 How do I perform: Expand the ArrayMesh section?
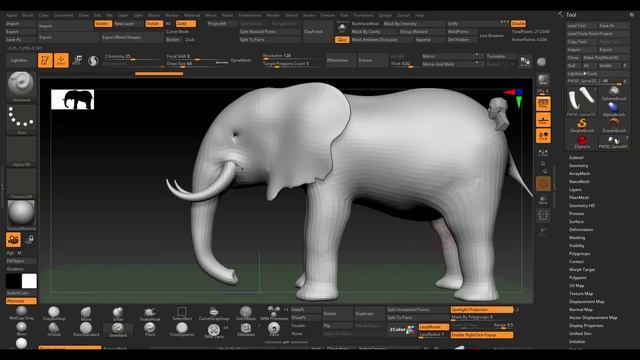coord(579,173)
